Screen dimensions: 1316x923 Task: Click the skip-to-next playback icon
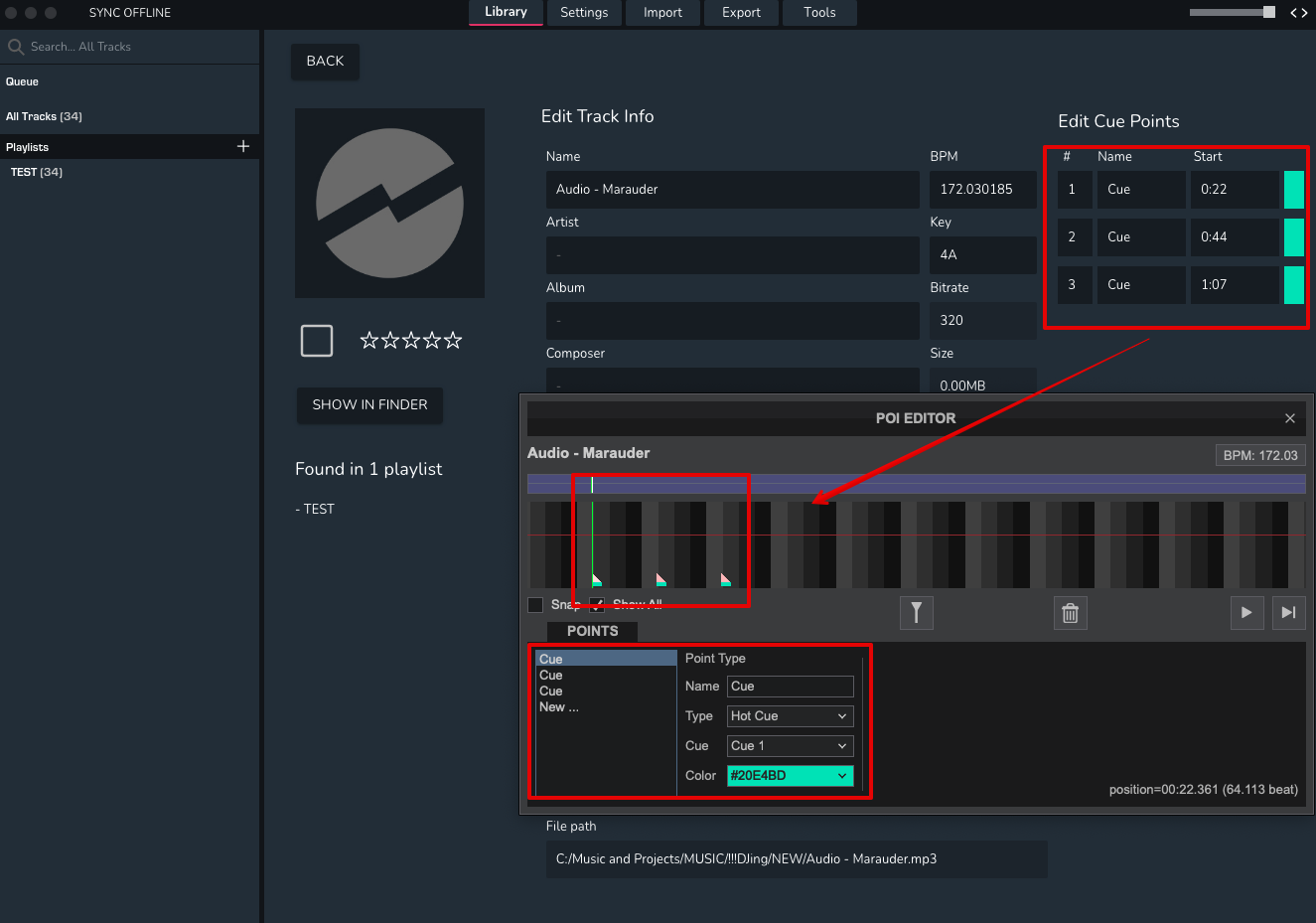point(1288,613)
